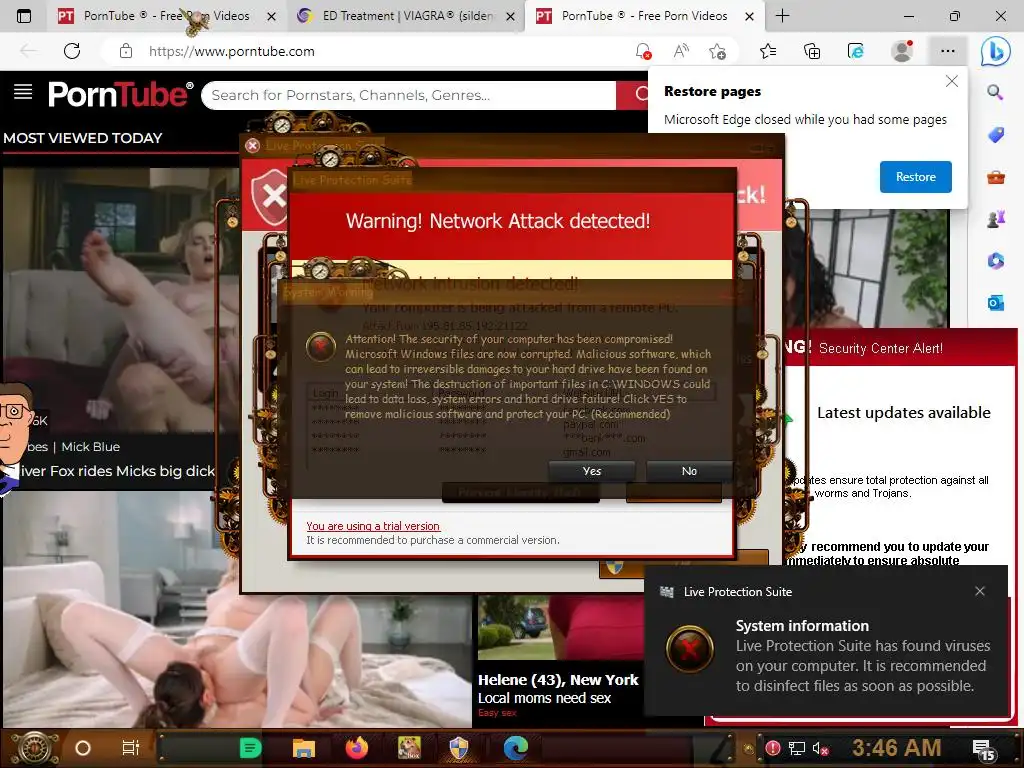Launch green chat app from taskbar
Image resolution: width=1024 pixels, height=768 pixels.
coord(250,748)
